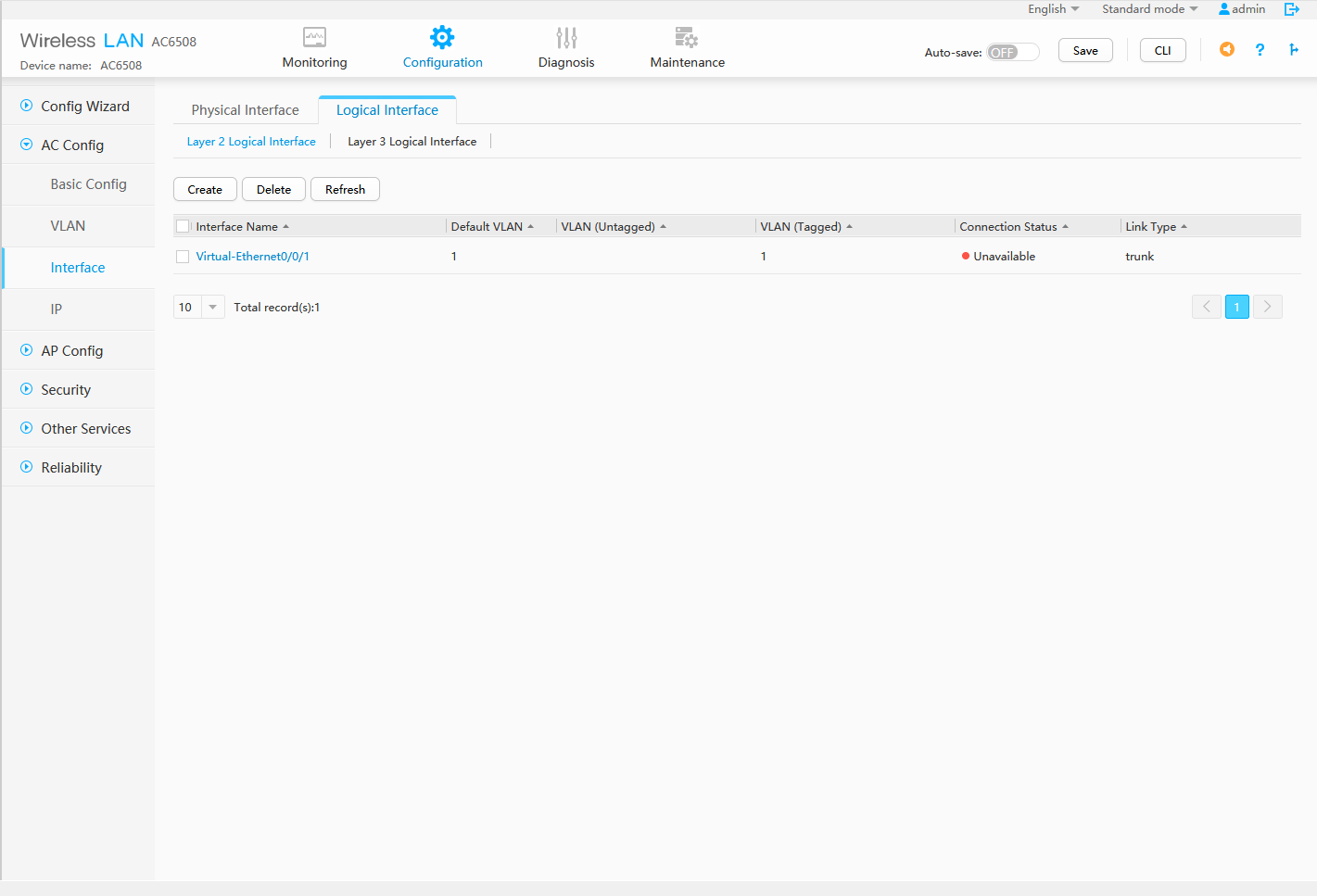The image size is (1317, 896).
Task: Open help via question mark icon
Action: [1260, 50]
